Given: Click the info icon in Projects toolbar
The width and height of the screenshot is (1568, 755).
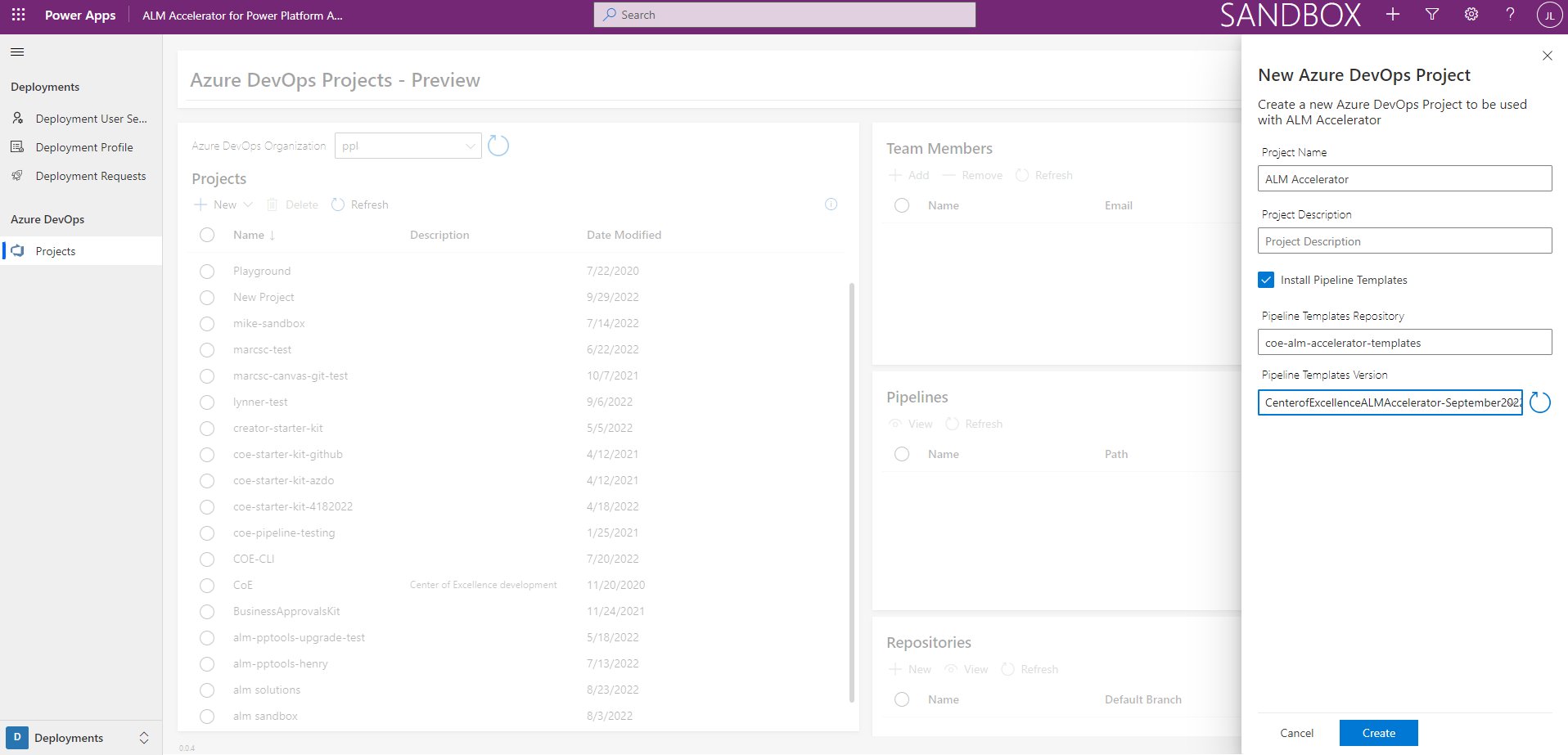Looking at the screenshot, I should coord(831,204).
